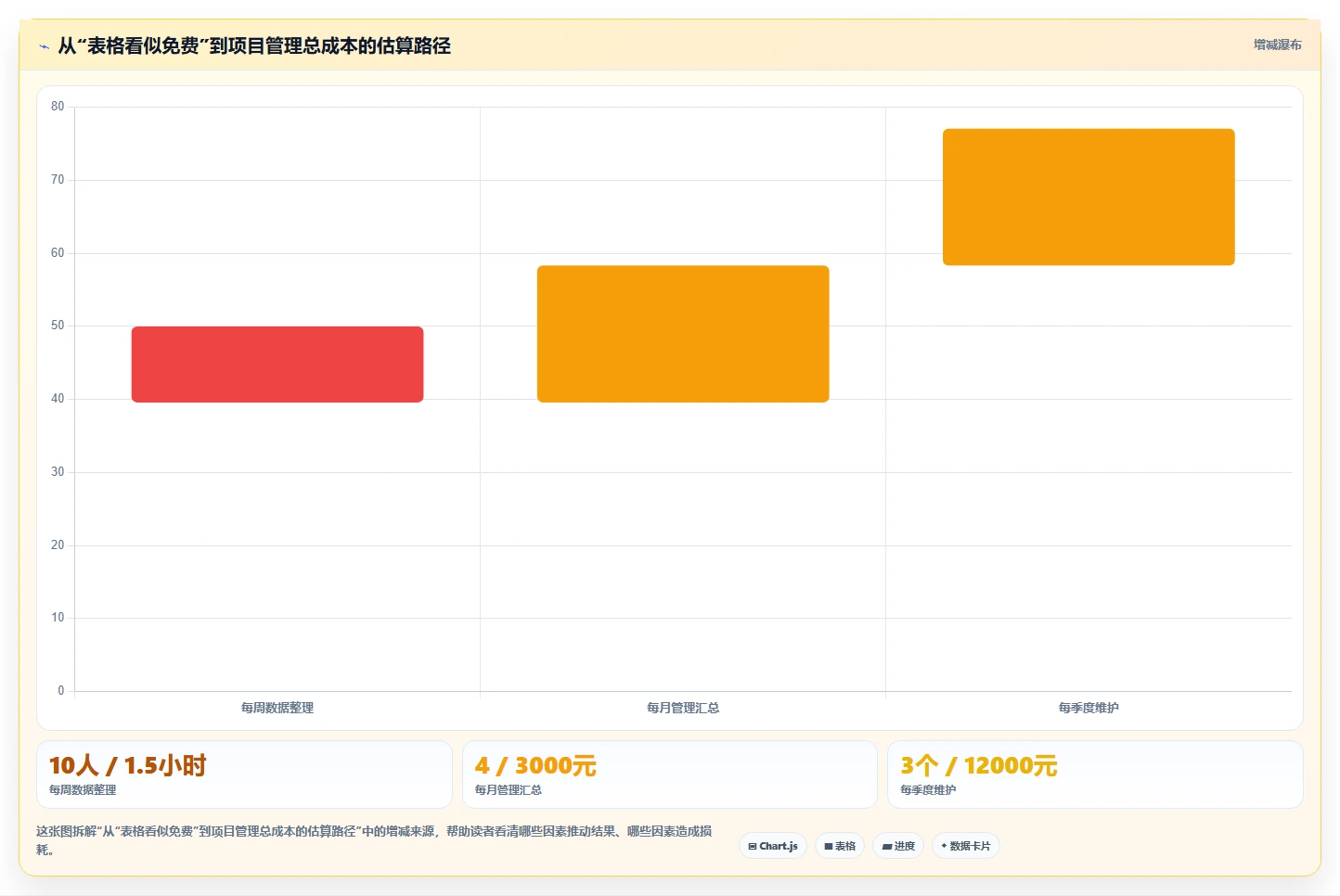
Task: Click the 数据卡片 chip star icon
Action: coord(944,846)
